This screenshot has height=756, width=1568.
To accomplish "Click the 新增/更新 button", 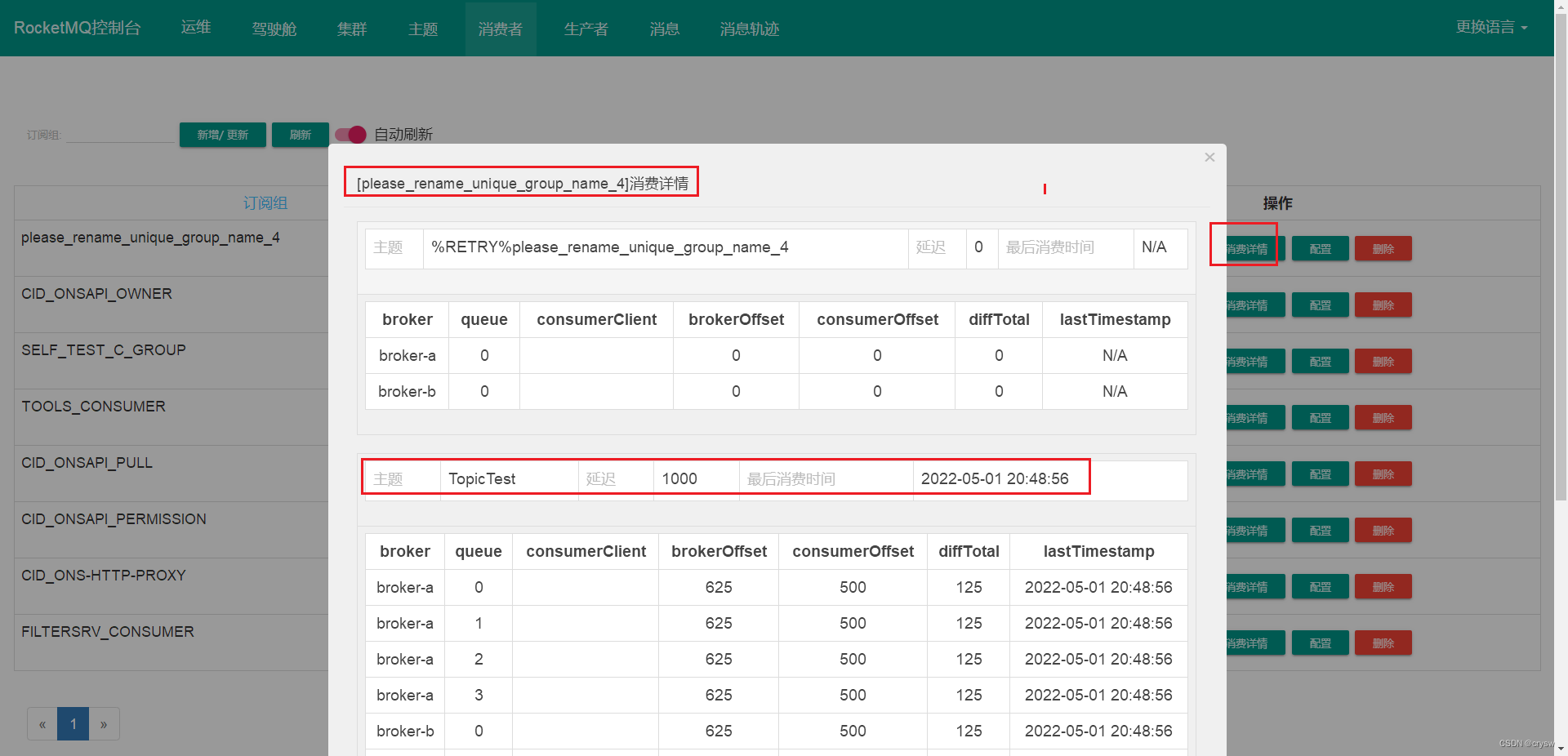I will [x=223, y=135].
